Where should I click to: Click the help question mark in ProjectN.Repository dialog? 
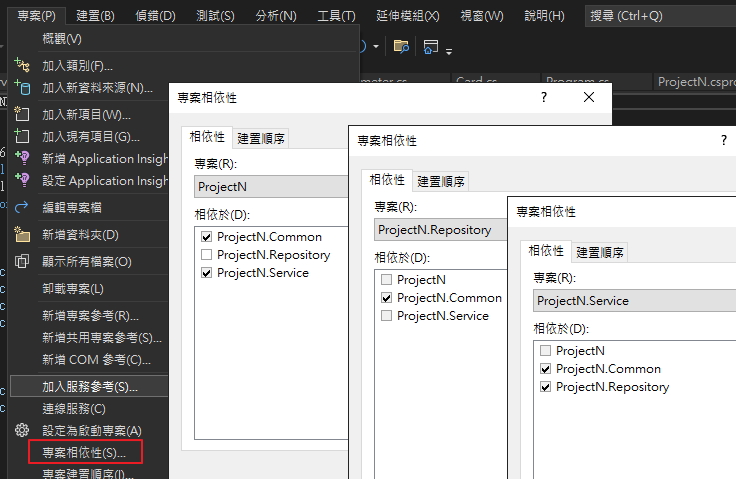pos(724,140)
